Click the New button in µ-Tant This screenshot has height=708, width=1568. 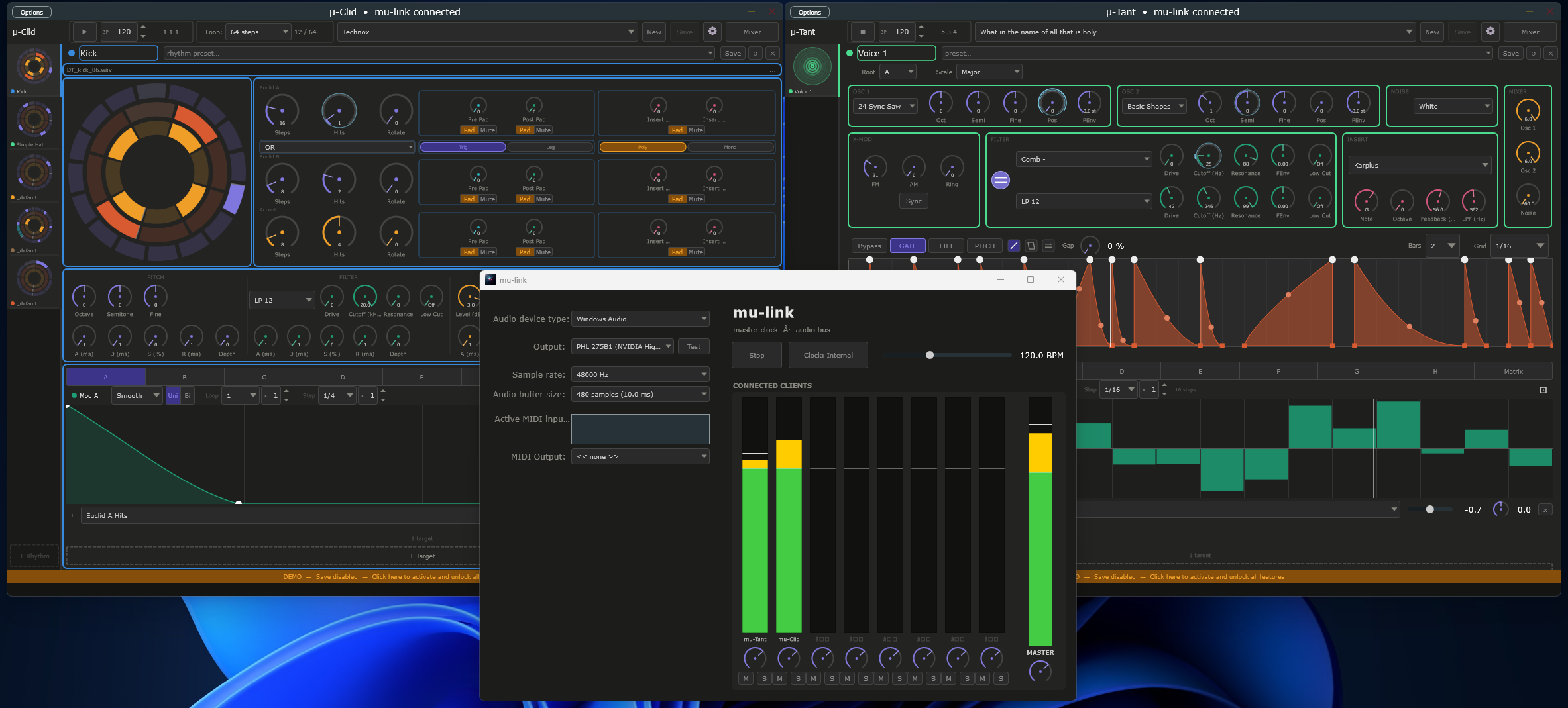point(1431,32)
